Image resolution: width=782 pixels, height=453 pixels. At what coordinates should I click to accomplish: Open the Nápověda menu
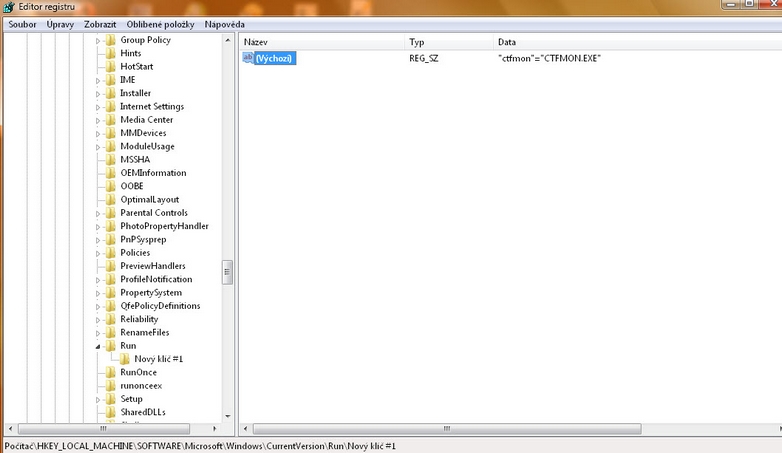[224, 23]
